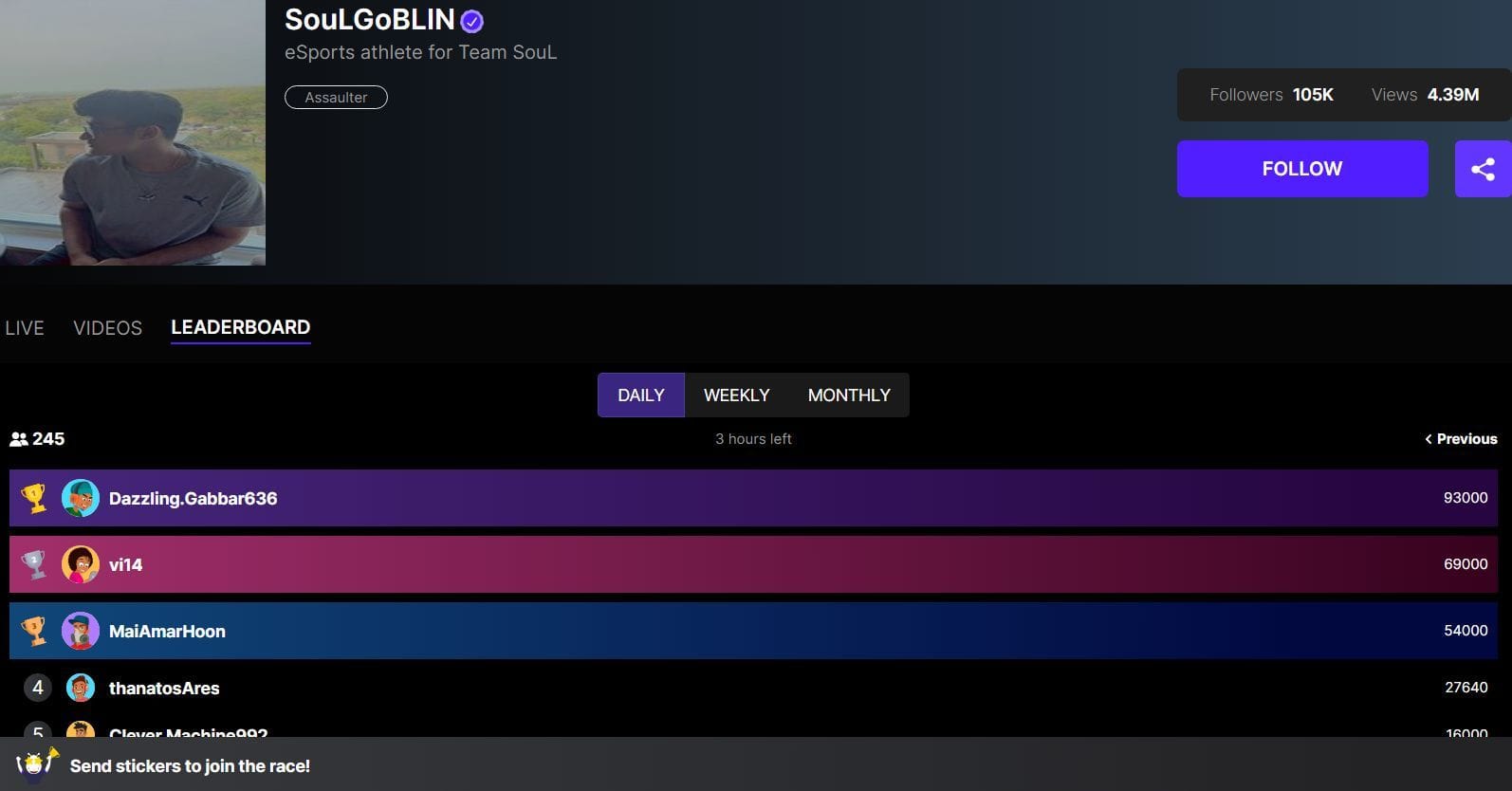Click SouLGoBLIN's profile picture
The image size is (1512, 791).
[x=133, y=133]
